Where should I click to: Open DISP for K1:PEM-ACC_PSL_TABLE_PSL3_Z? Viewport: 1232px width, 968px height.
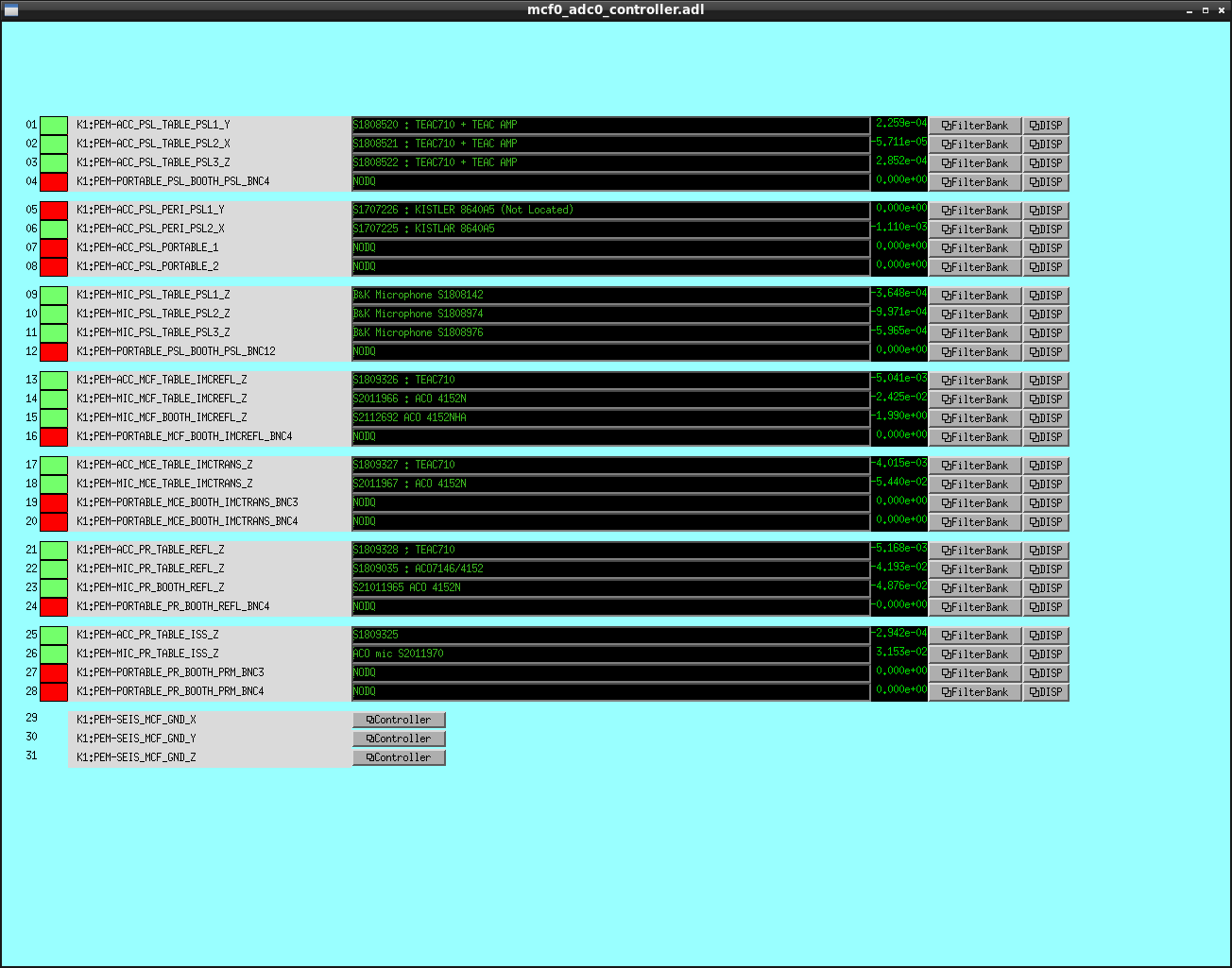click(x=1046, y=163)
